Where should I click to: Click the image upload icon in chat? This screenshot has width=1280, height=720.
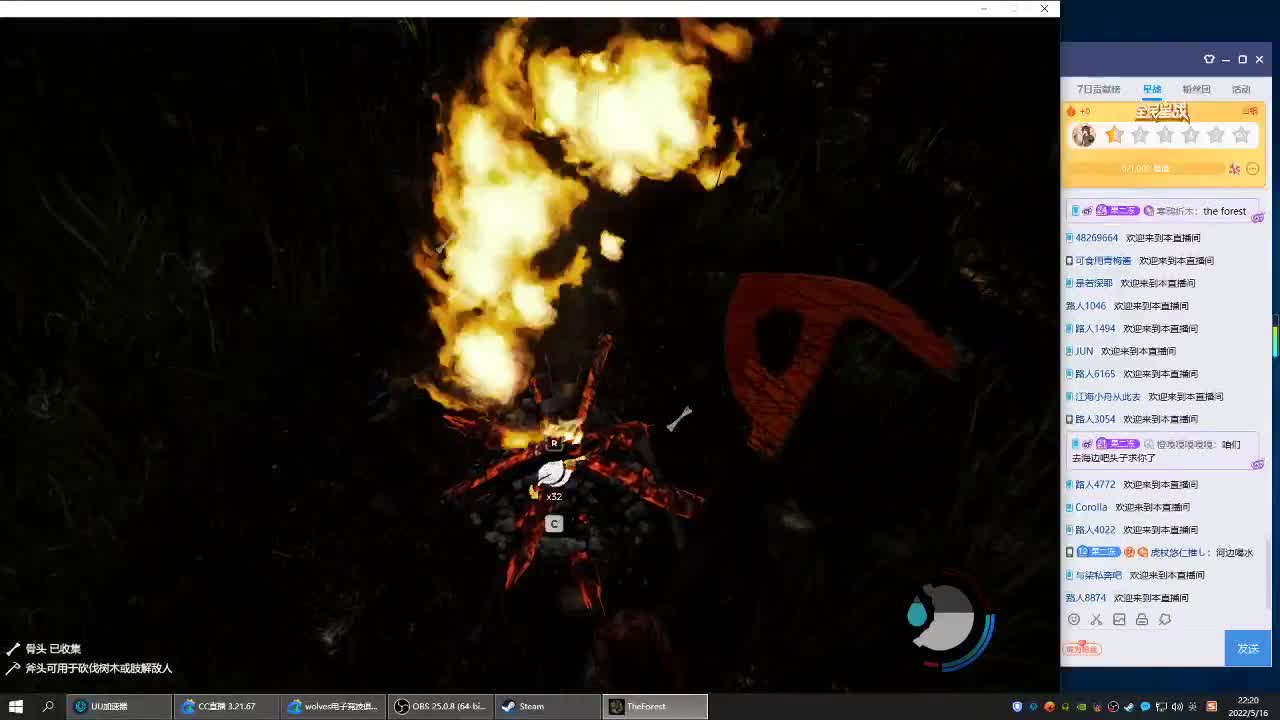[x=1119, y=620]
